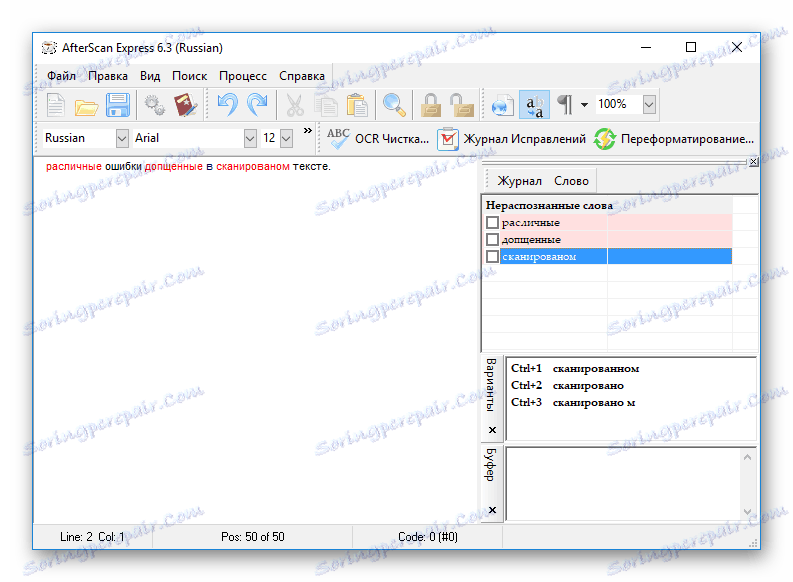
Task: Create a new document with the blank page icon
Action: point(56,105)
